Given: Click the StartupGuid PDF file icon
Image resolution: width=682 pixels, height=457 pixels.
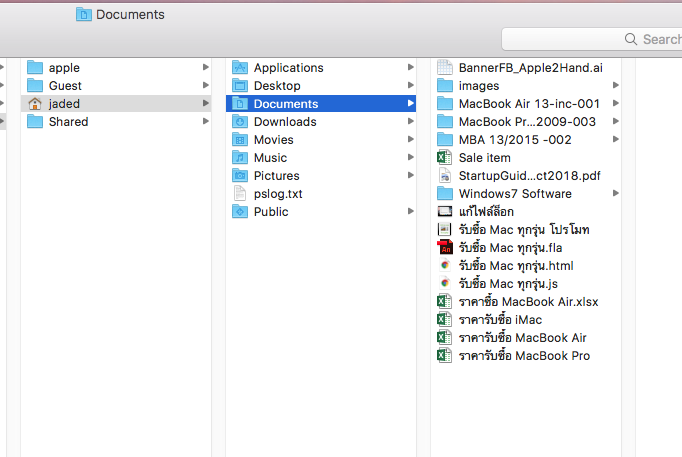Looking at the screenshot, I should coord(445,176).
